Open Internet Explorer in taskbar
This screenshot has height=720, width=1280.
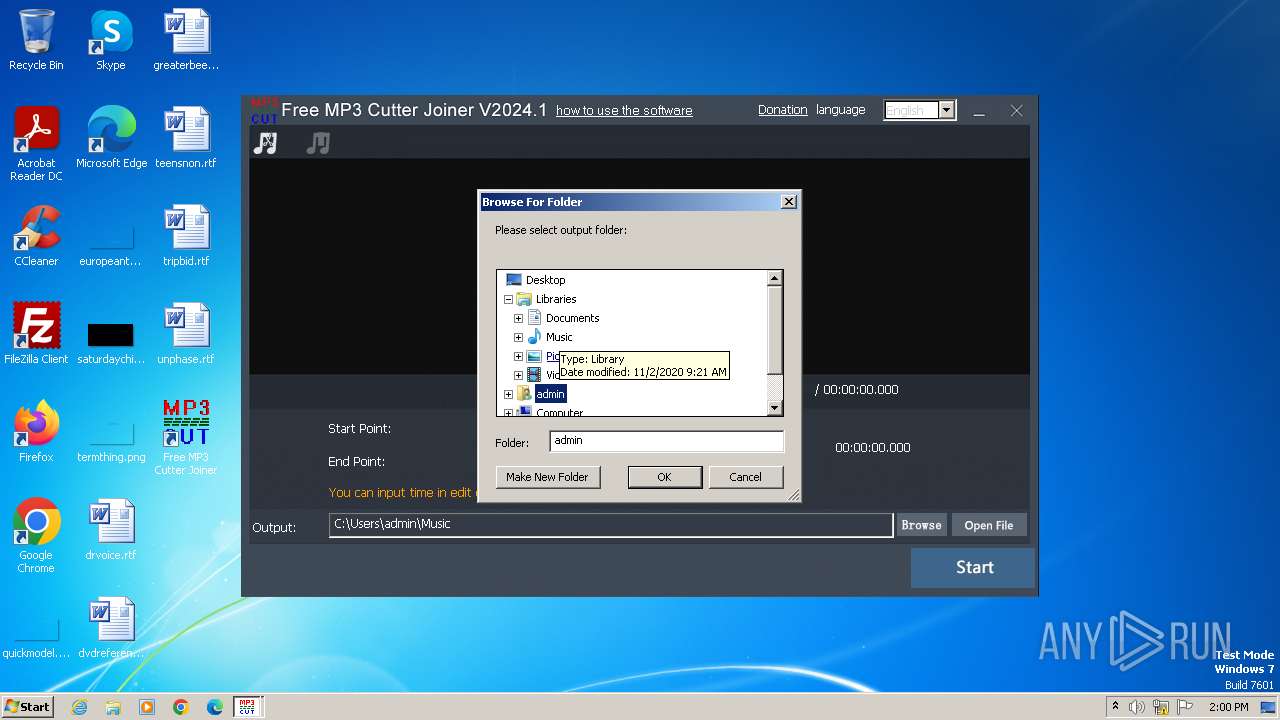[80, 707]
